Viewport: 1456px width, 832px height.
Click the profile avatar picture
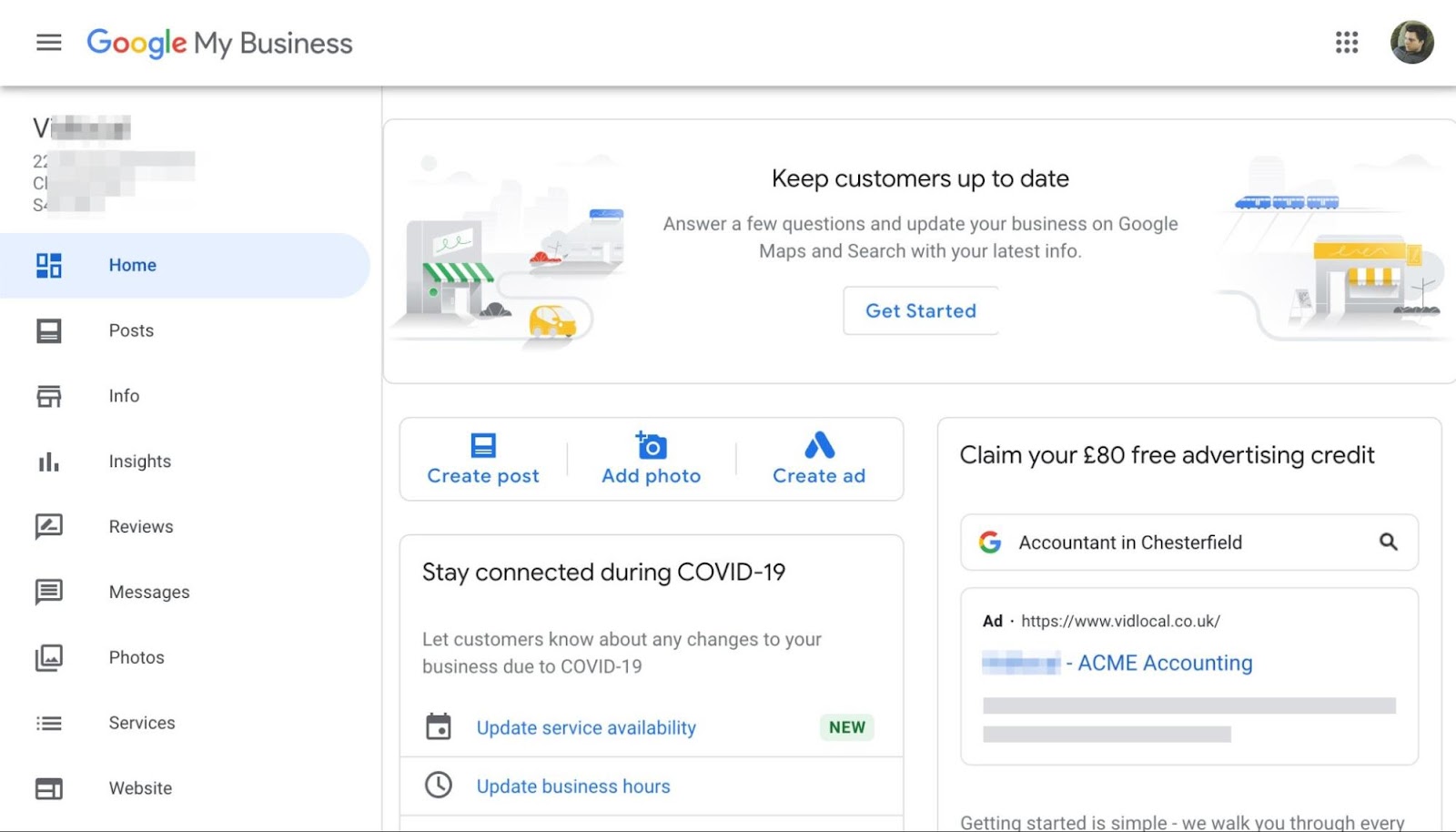pos(1412,42)
